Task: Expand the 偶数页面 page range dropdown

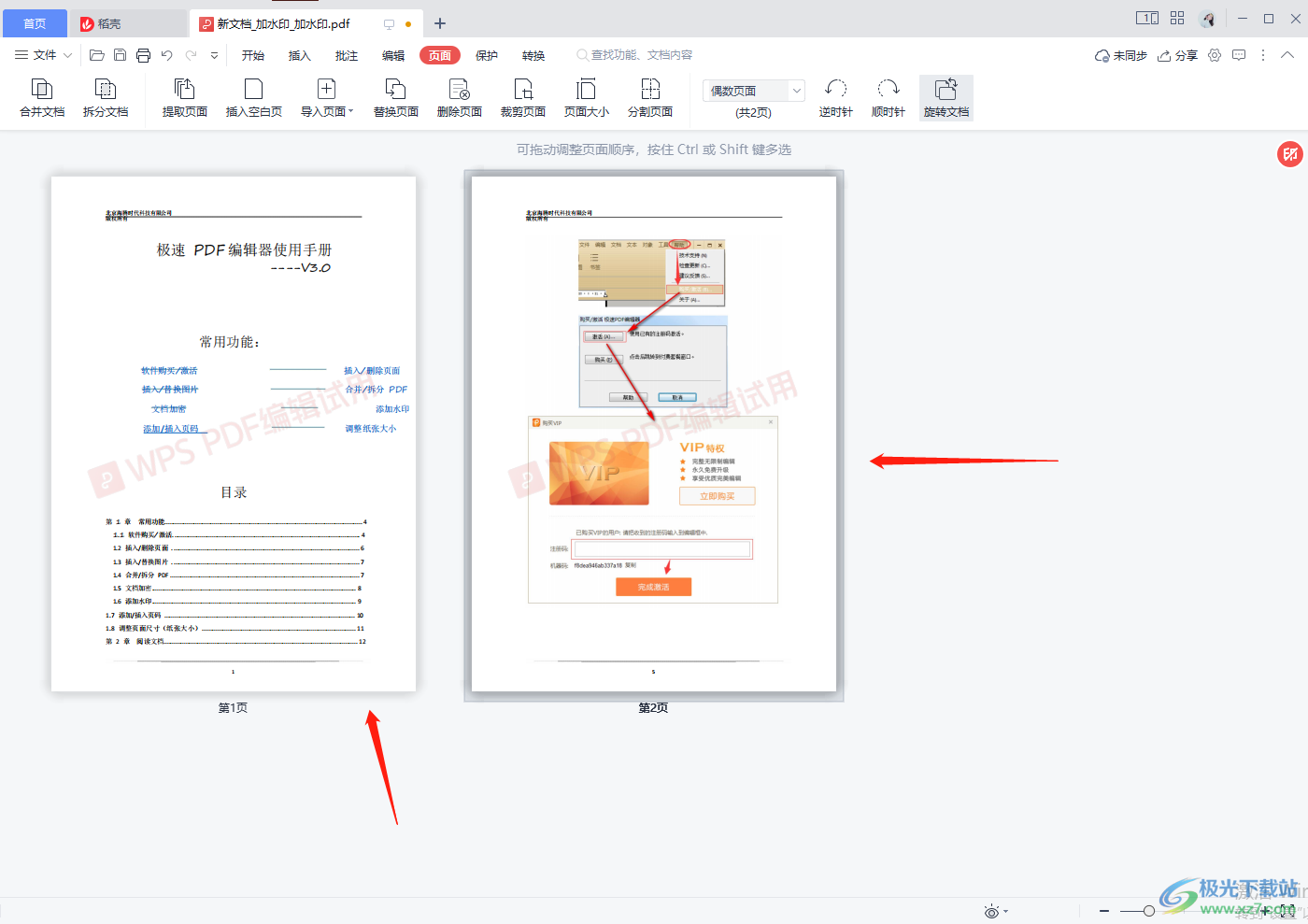Action: [797, 91]
